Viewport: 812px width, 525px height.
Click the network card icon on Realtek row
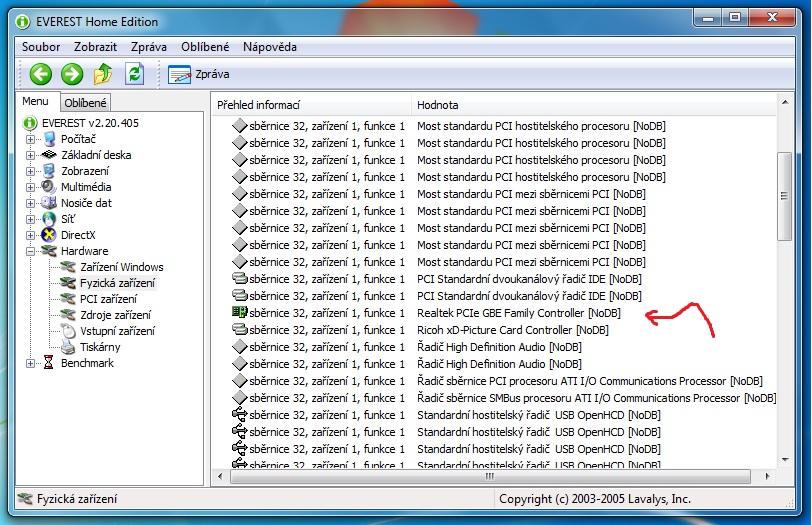point(239,312)
